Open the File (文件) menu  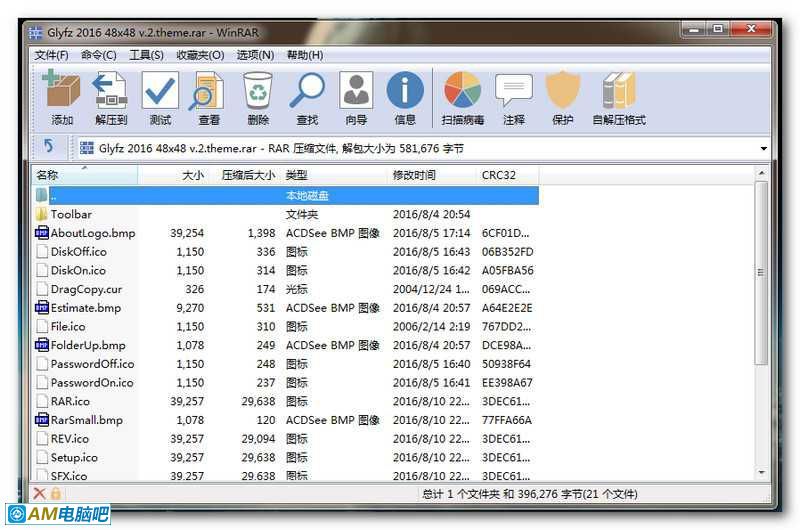[x=51, y=55]
